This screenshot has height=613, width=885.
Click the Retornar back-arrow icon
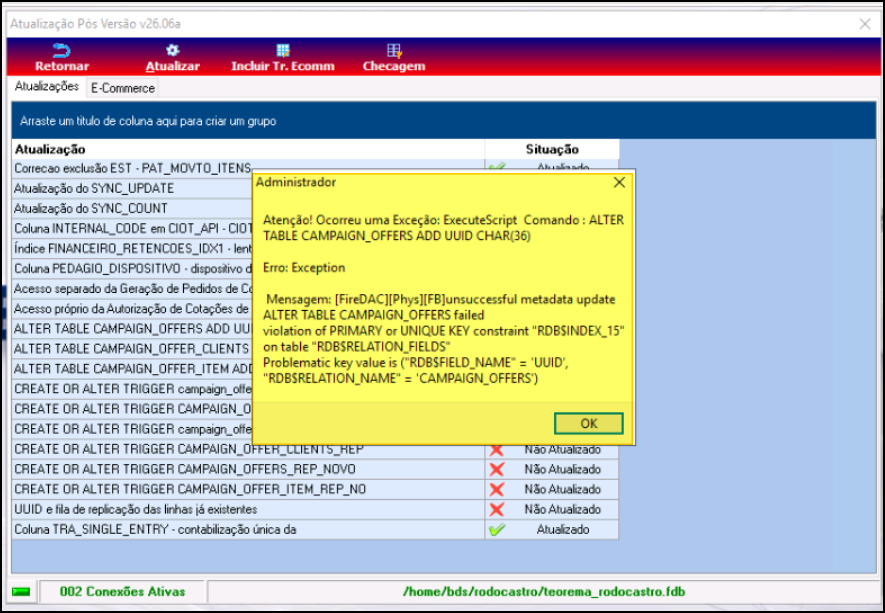tap(62, 51)
